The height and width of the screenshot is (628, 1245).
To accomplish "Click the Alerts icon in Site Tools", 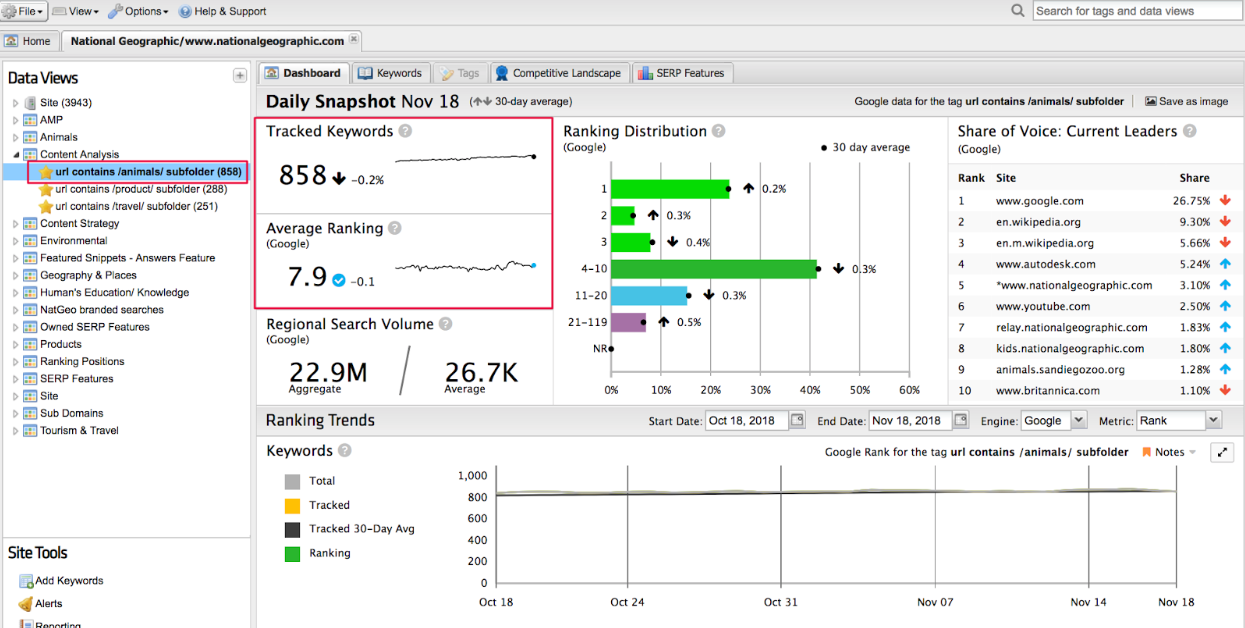I will (26, 604).
